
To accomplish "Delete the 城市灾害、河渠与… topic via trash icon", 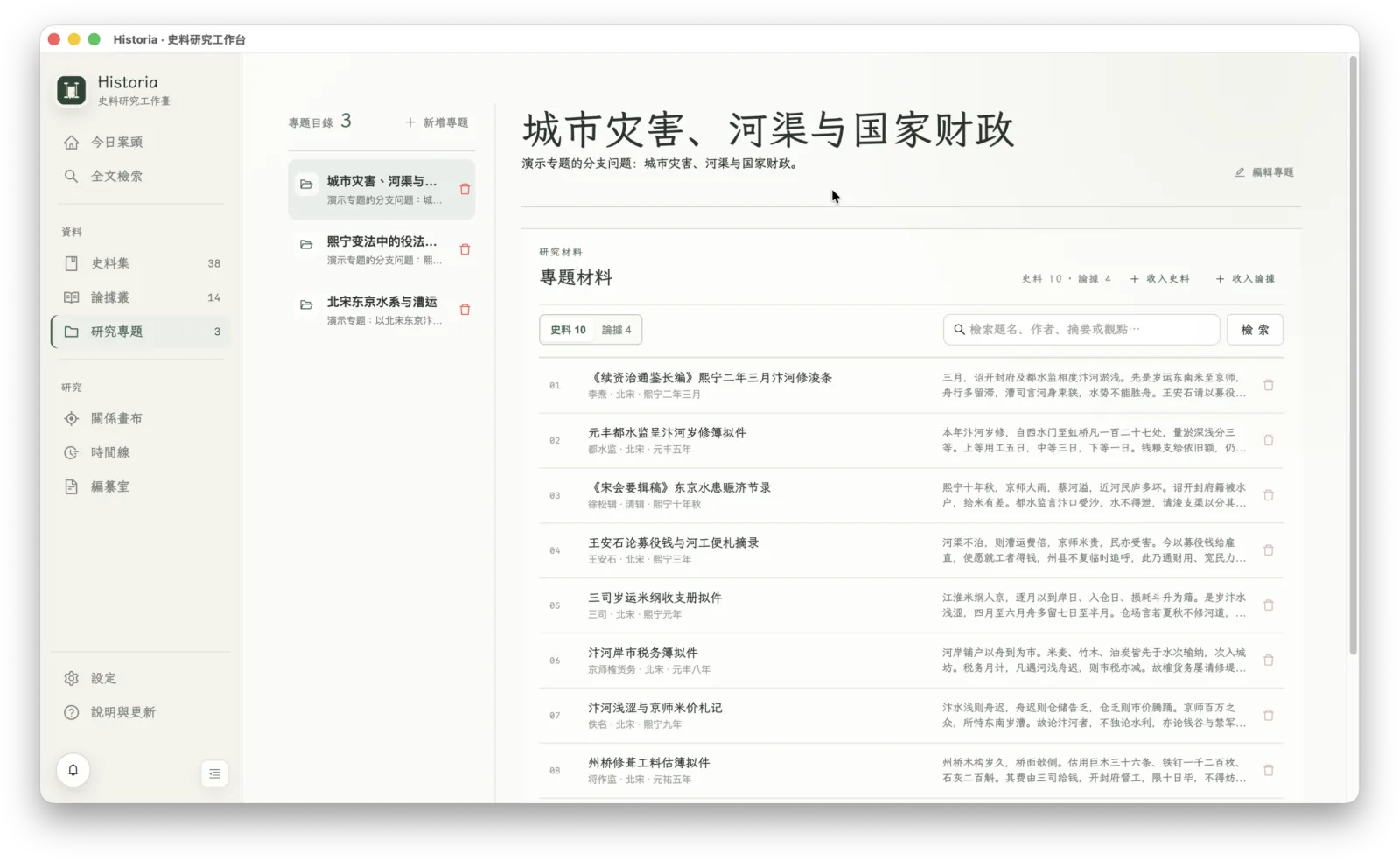I will pyautogui.click(x=465, y=189).
